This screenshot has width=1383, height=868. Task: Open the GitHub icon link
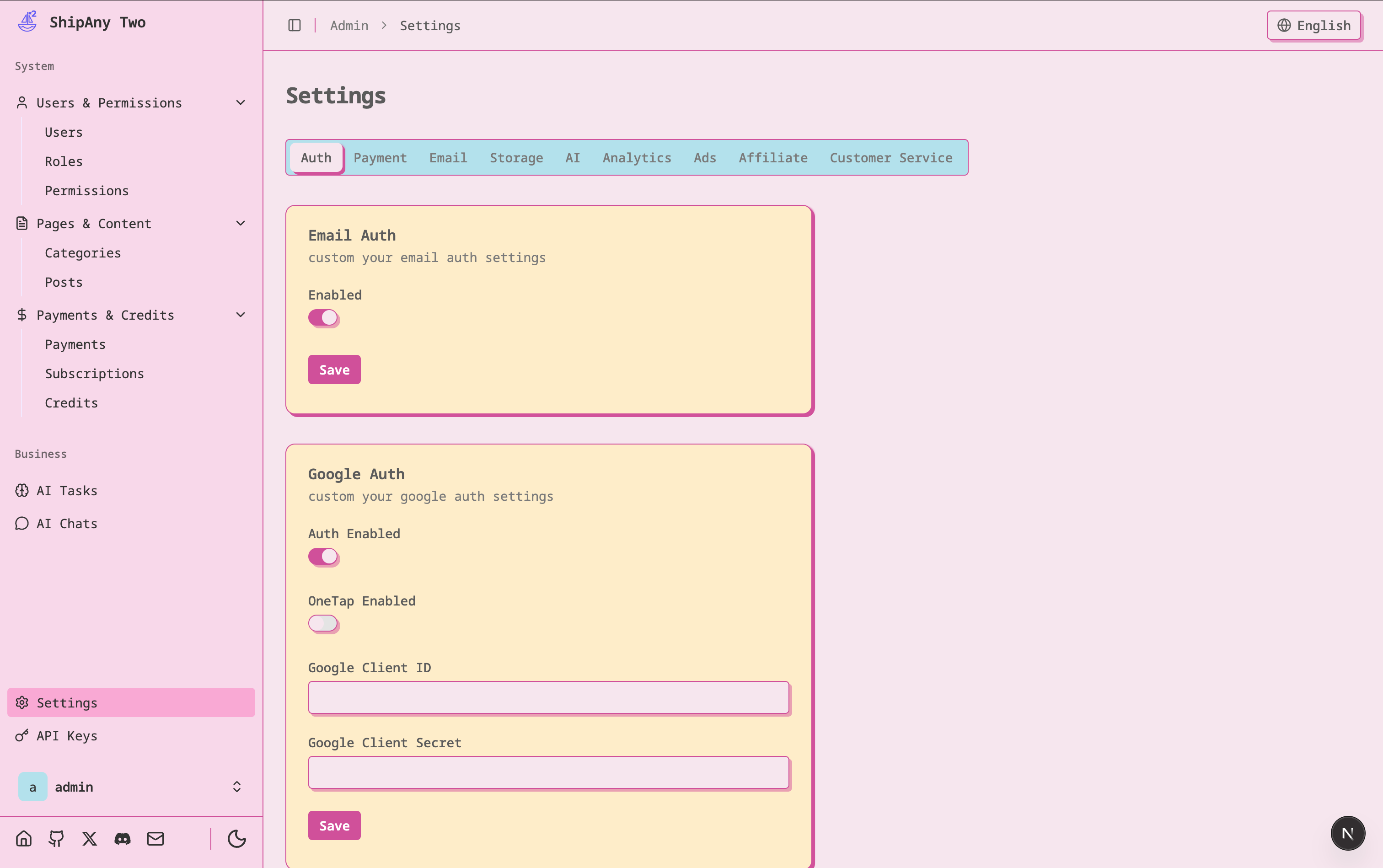coord(56,839)
